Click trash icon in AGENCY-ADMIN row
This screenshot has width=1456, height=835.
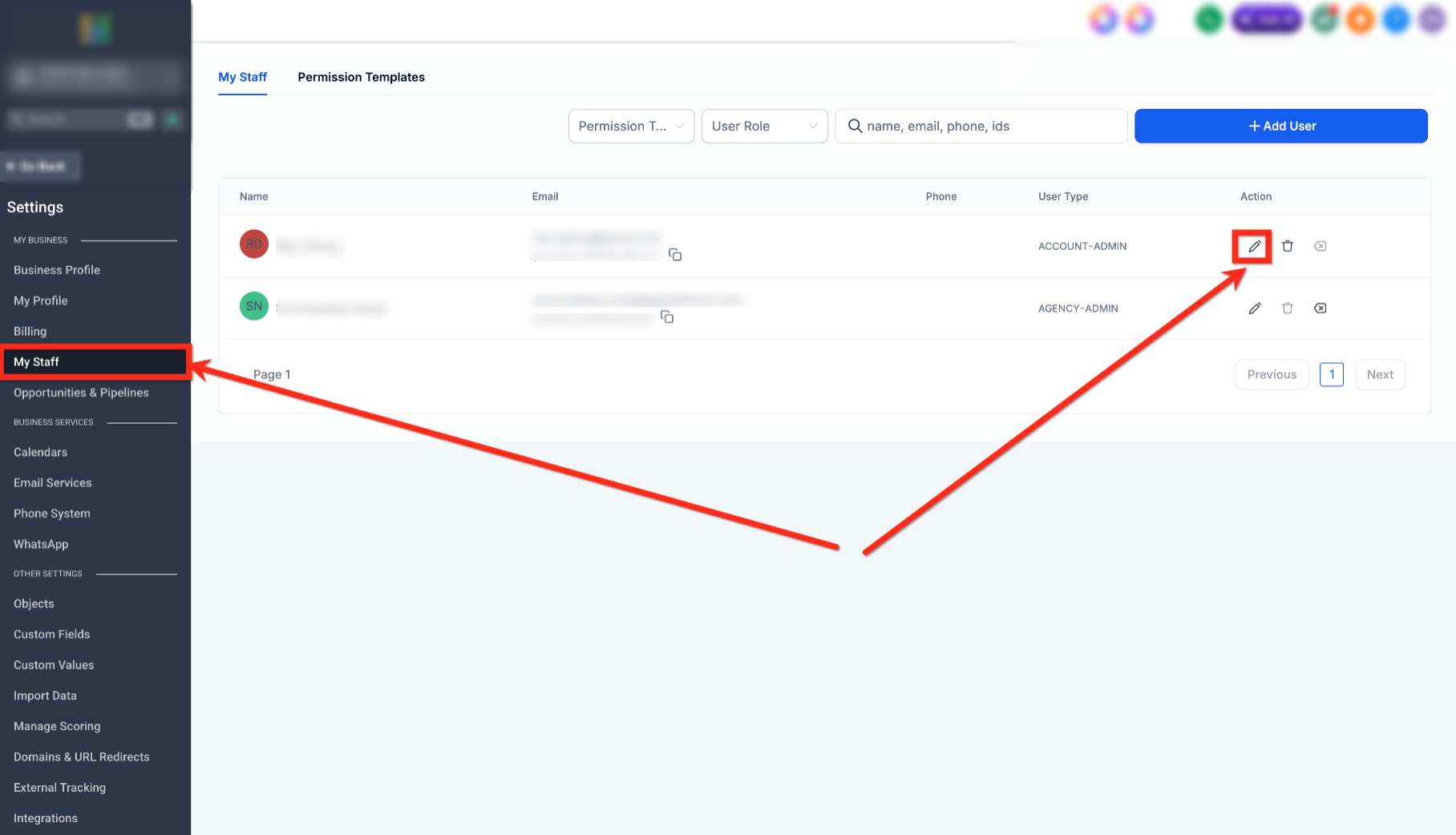[1288, 308]
